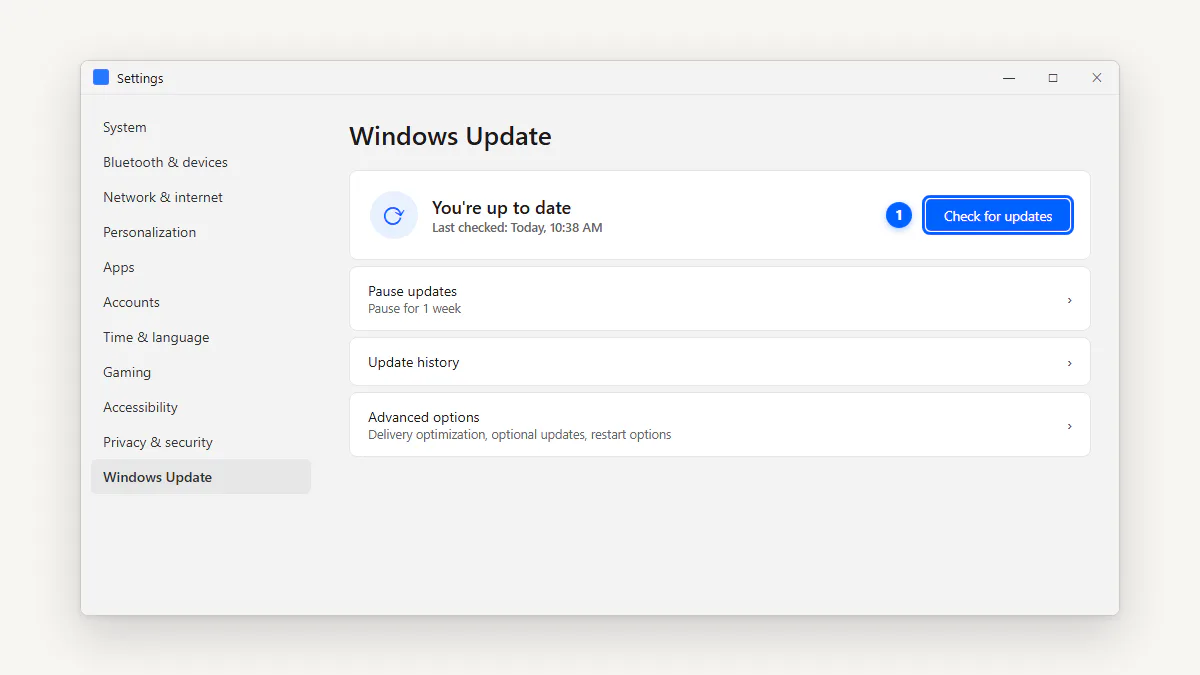This screenshot has height=675, width=1200.
Task: Go to Privacy & security
Action: (x=201, y=442)
